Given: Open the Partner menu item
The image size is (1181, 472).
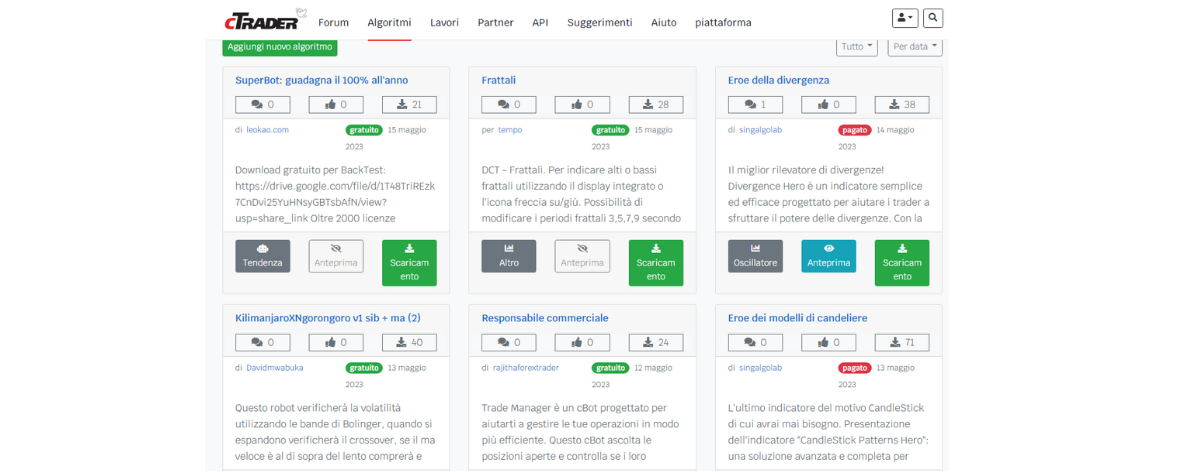Looking at the screenshot, I should coord(496,23).
